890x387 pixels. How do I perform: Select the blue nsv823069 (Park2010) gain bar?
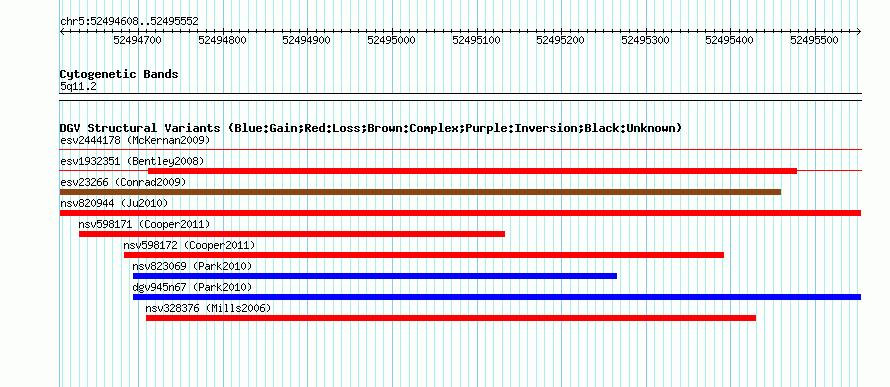coord(375,276)
